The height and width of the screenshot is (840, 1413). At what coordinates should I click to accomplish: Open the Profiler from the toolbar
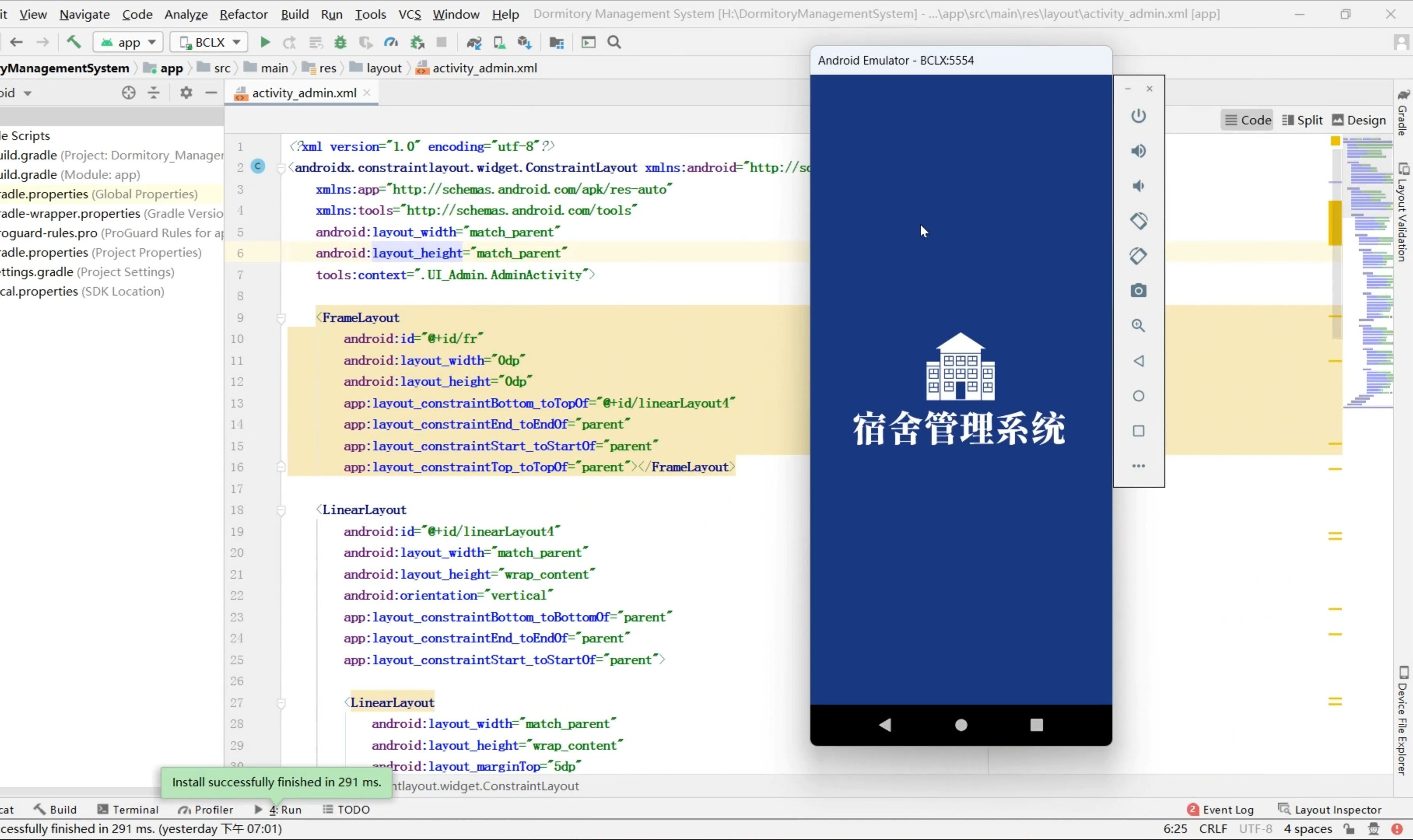pos(391,42)
